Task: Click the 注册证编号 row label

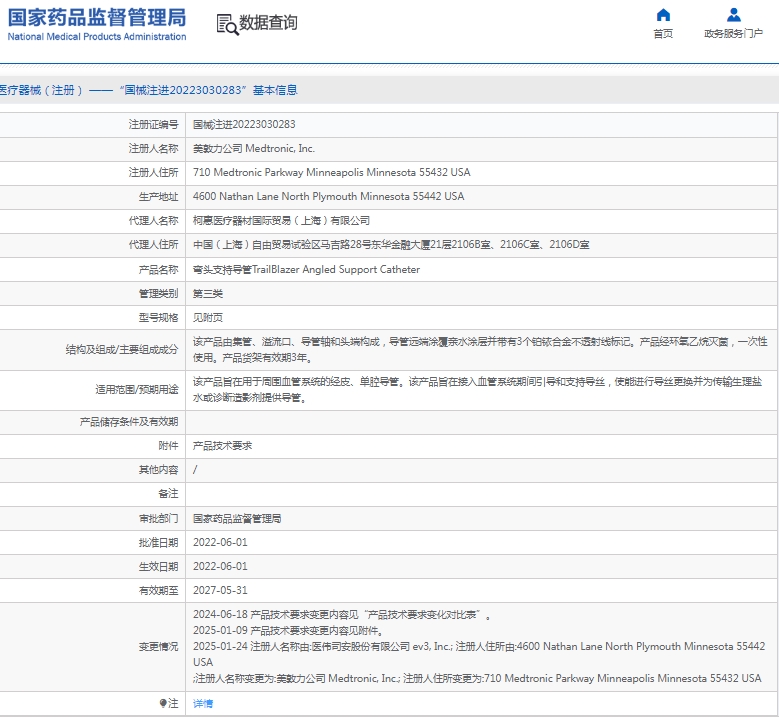Action: click(153, 124)
